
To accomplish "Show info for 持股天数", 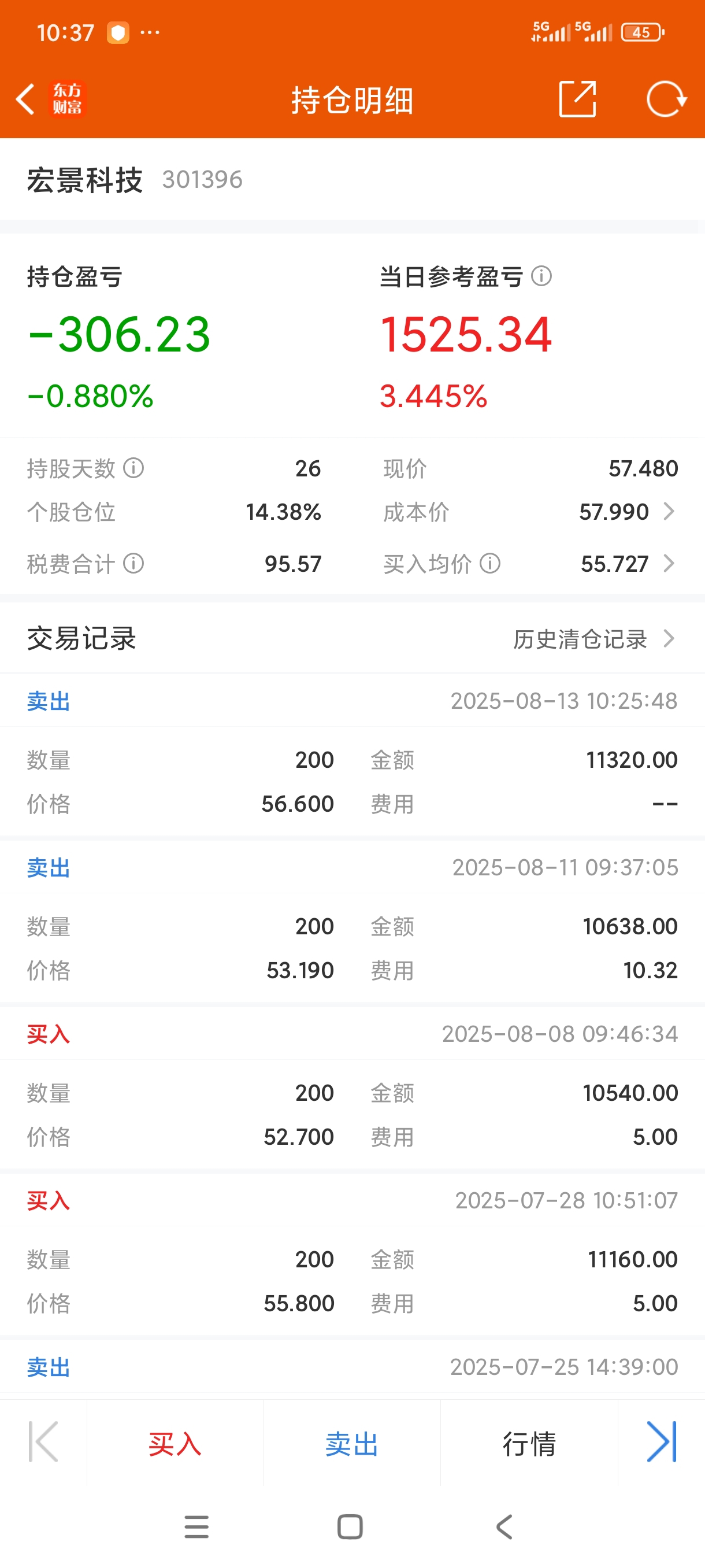I will click(134, 468).
